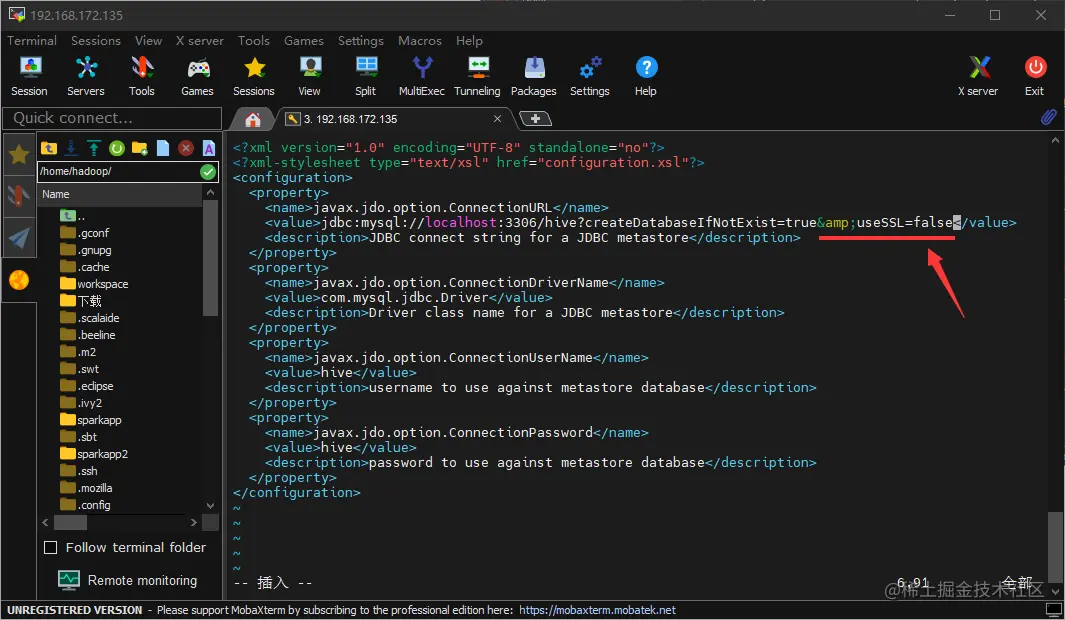Enable Follow terminal folder checkbox
This screenshot has height=620, width=1065.
(x=50, y=547)
